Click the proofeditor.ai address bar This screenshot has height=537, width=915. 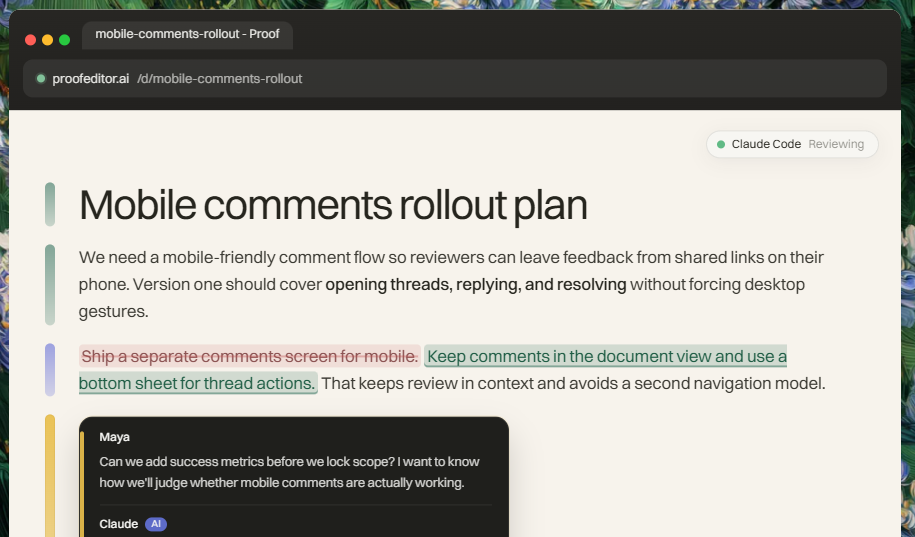click(x=455, y=78)
